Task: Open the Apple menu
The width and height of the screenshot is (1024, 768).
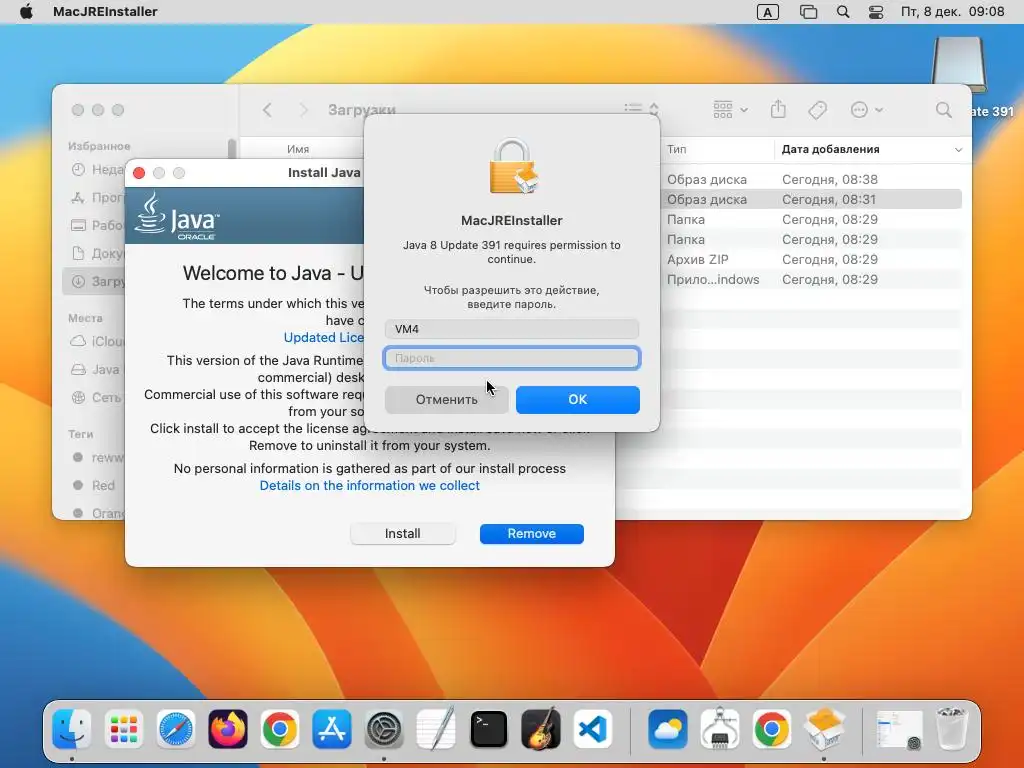Action: coord(26,12)
